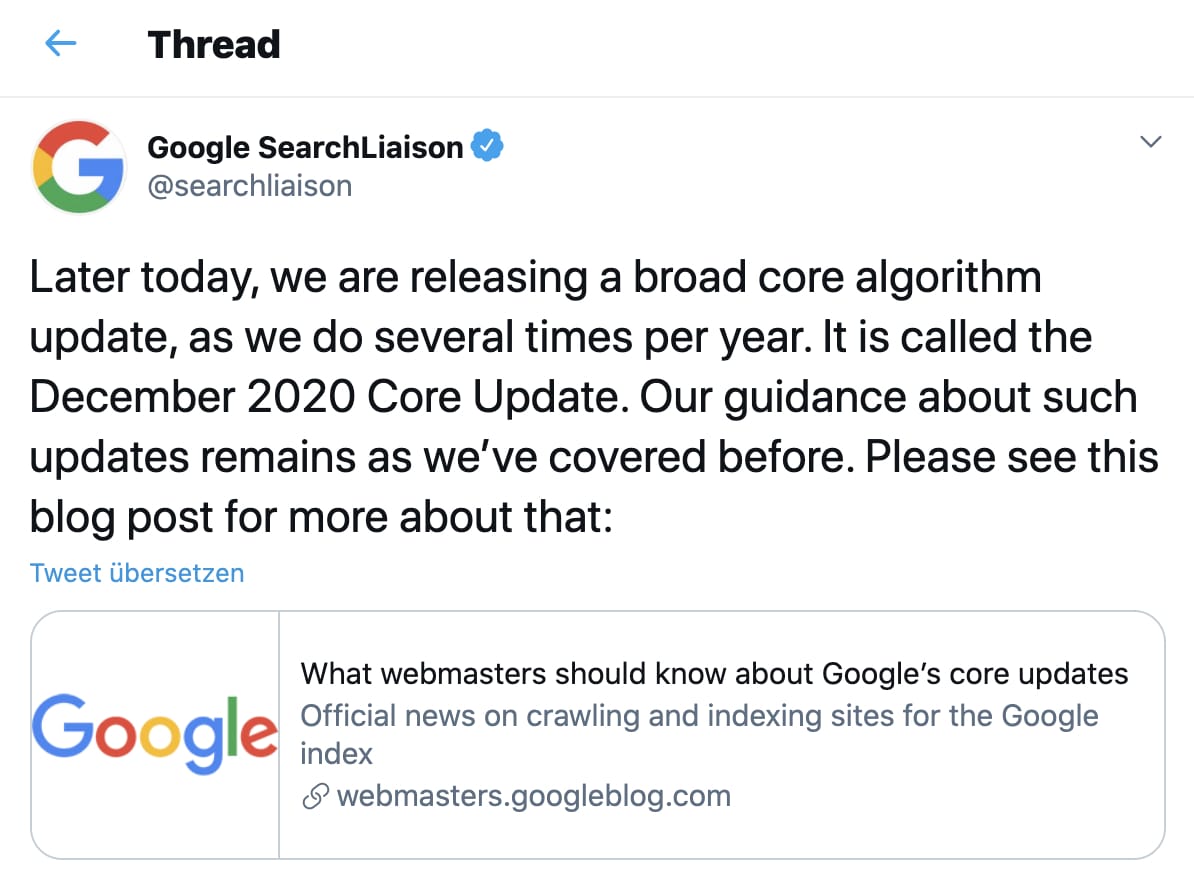The width and height of the screenshot is (1194, 882).
Task: Click the "Our guidance about such" phrase
Action: 888,397
